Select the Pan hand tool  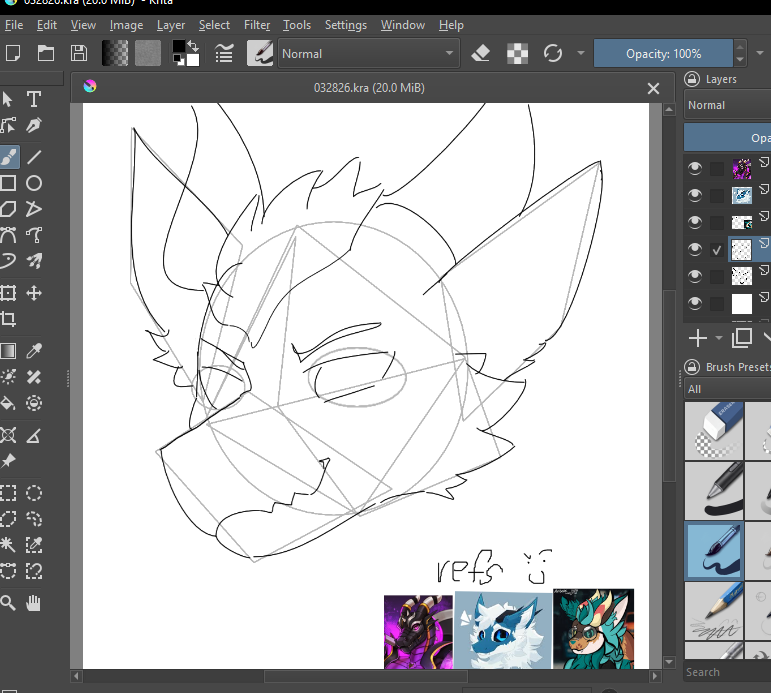pyautogui.click(x=33, y=603)
